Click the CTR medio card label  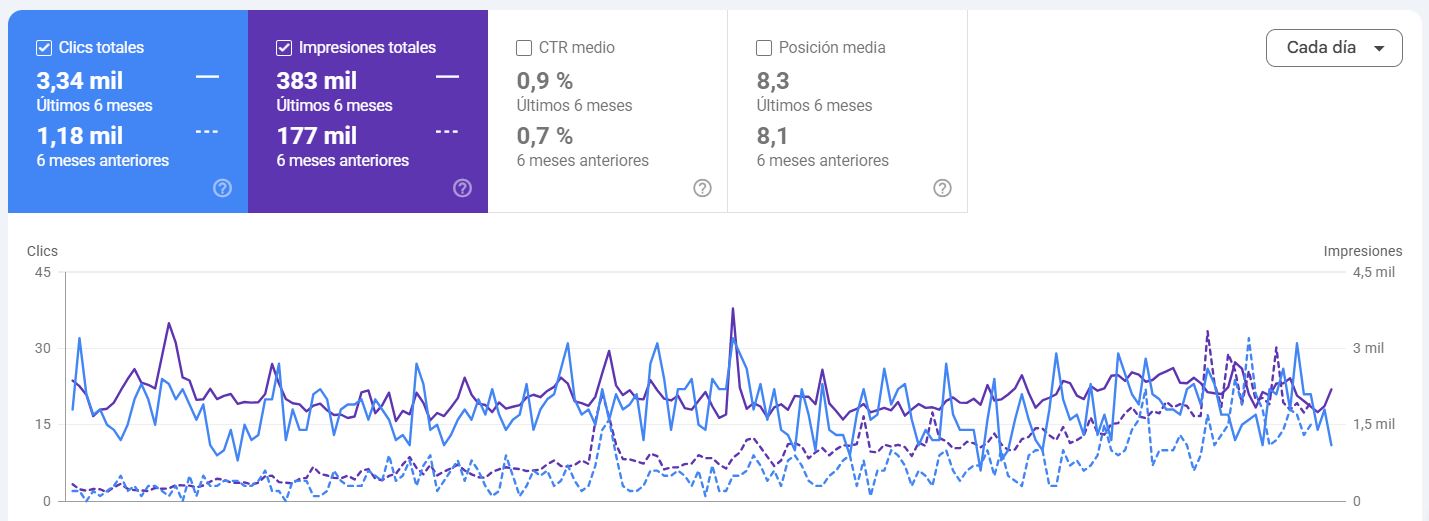(577, 47)
